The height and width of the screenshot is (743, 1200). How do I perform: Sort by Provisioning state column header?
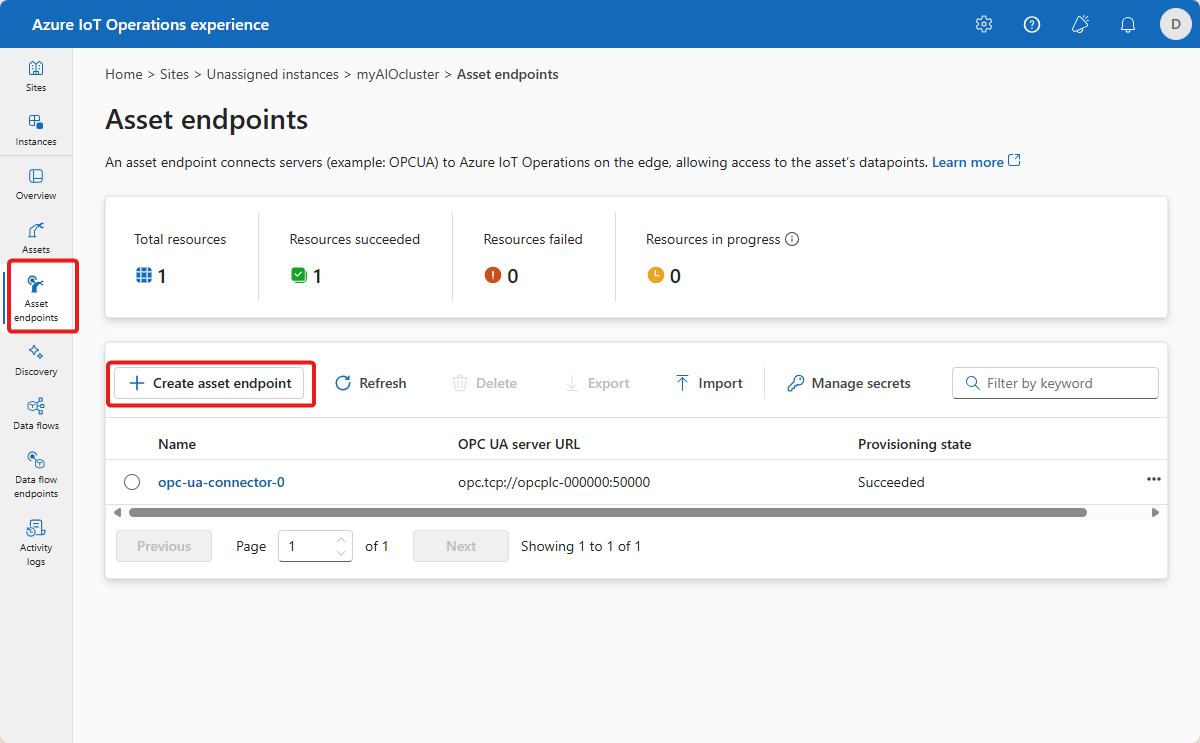click(x=915, y=444)
